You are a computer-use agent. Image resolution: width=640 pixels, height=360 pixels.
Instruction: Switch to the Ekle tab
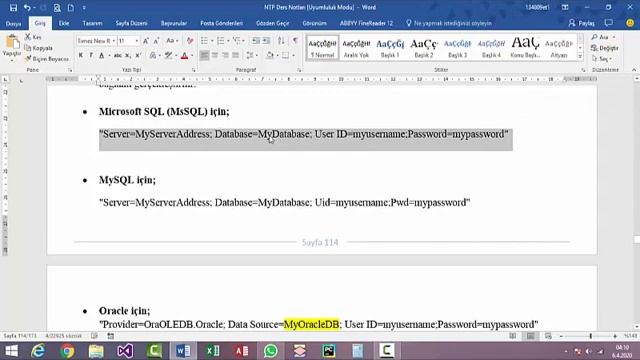(64, 23)
